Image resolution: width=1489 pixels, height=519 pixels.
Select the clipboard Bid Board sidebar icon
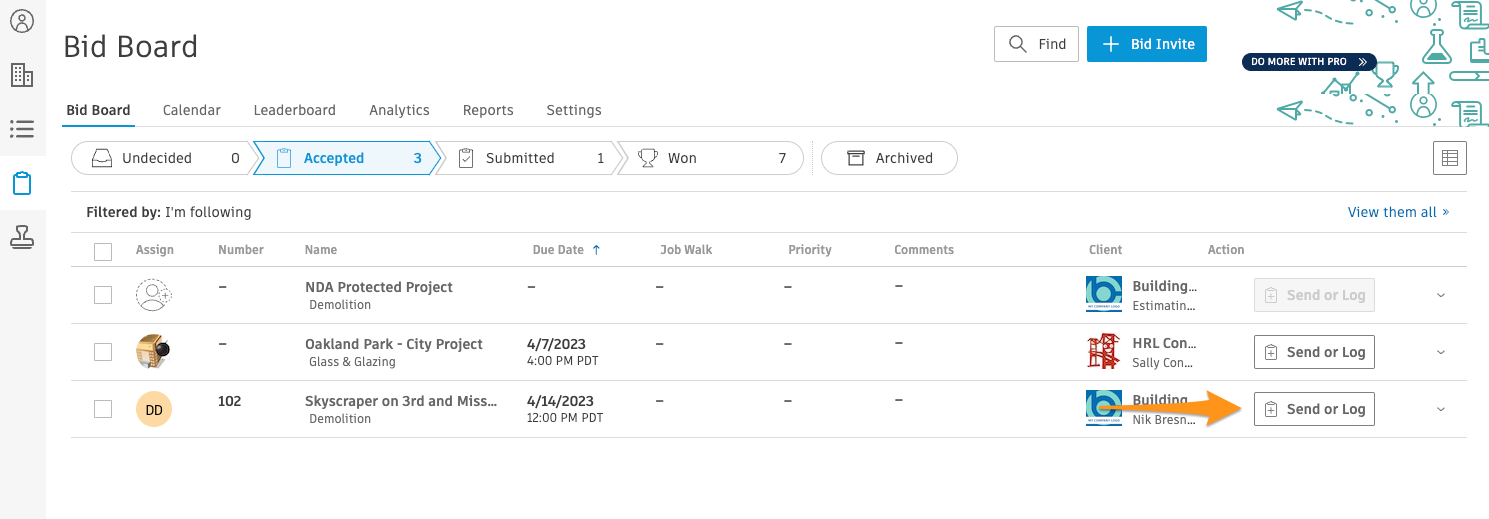21,183
